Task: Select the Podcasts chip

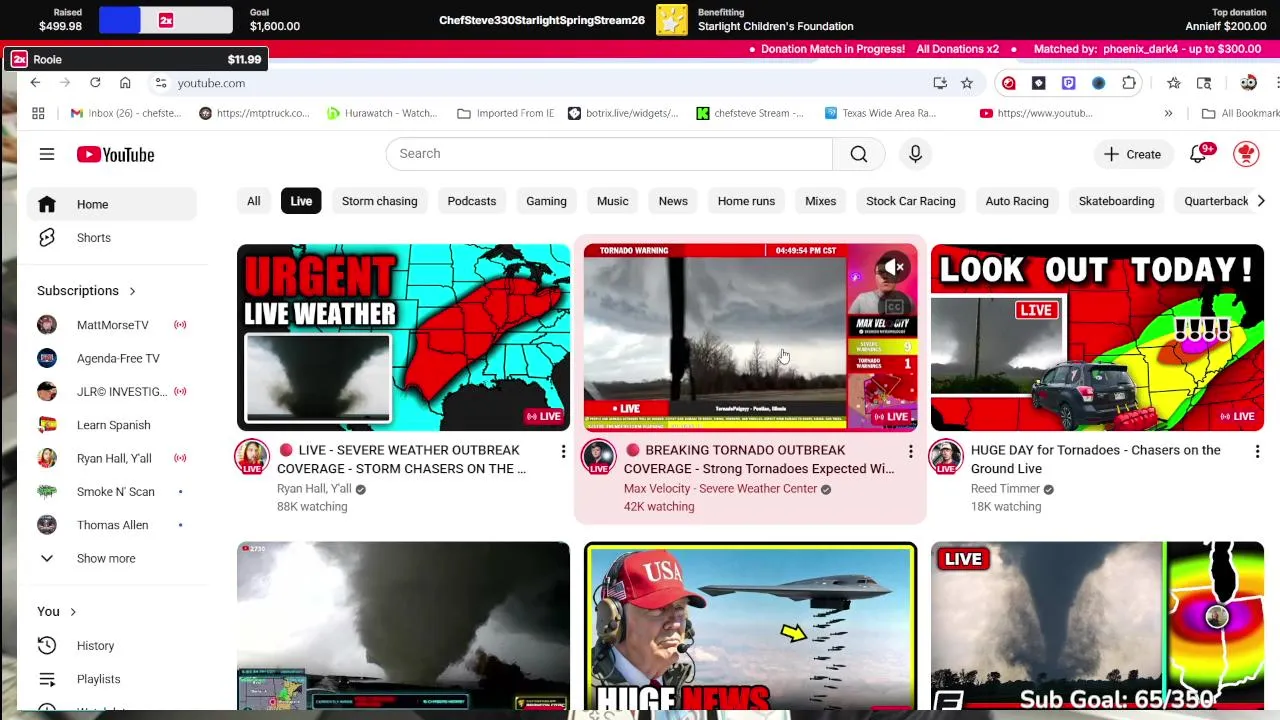Action: (472, 201)
